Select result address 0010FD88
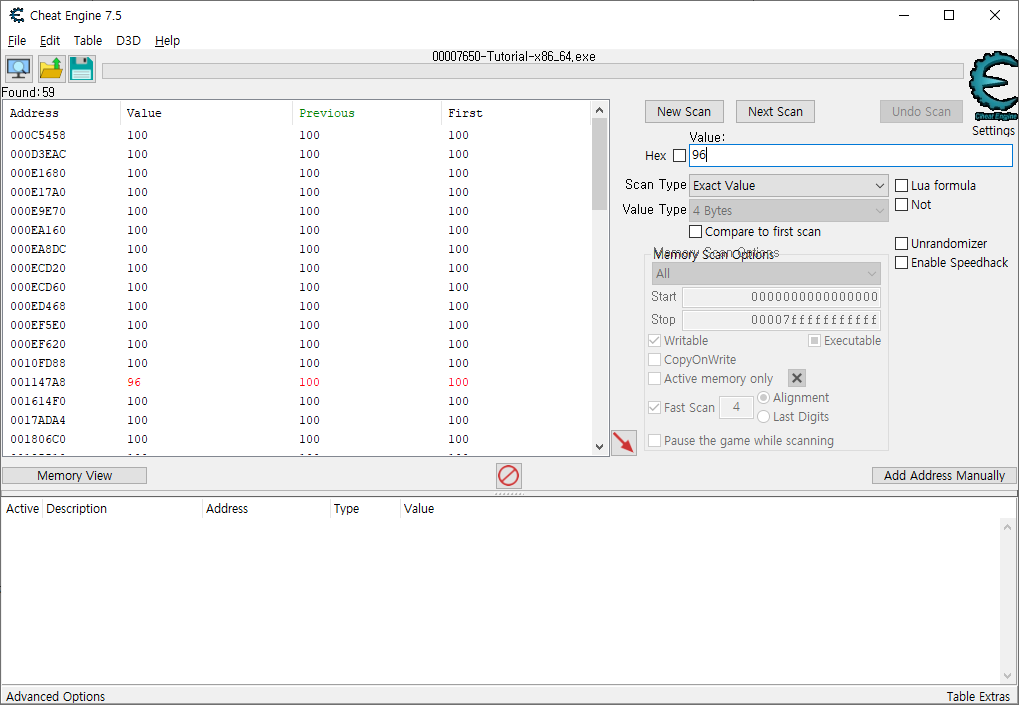 (297, 363)
